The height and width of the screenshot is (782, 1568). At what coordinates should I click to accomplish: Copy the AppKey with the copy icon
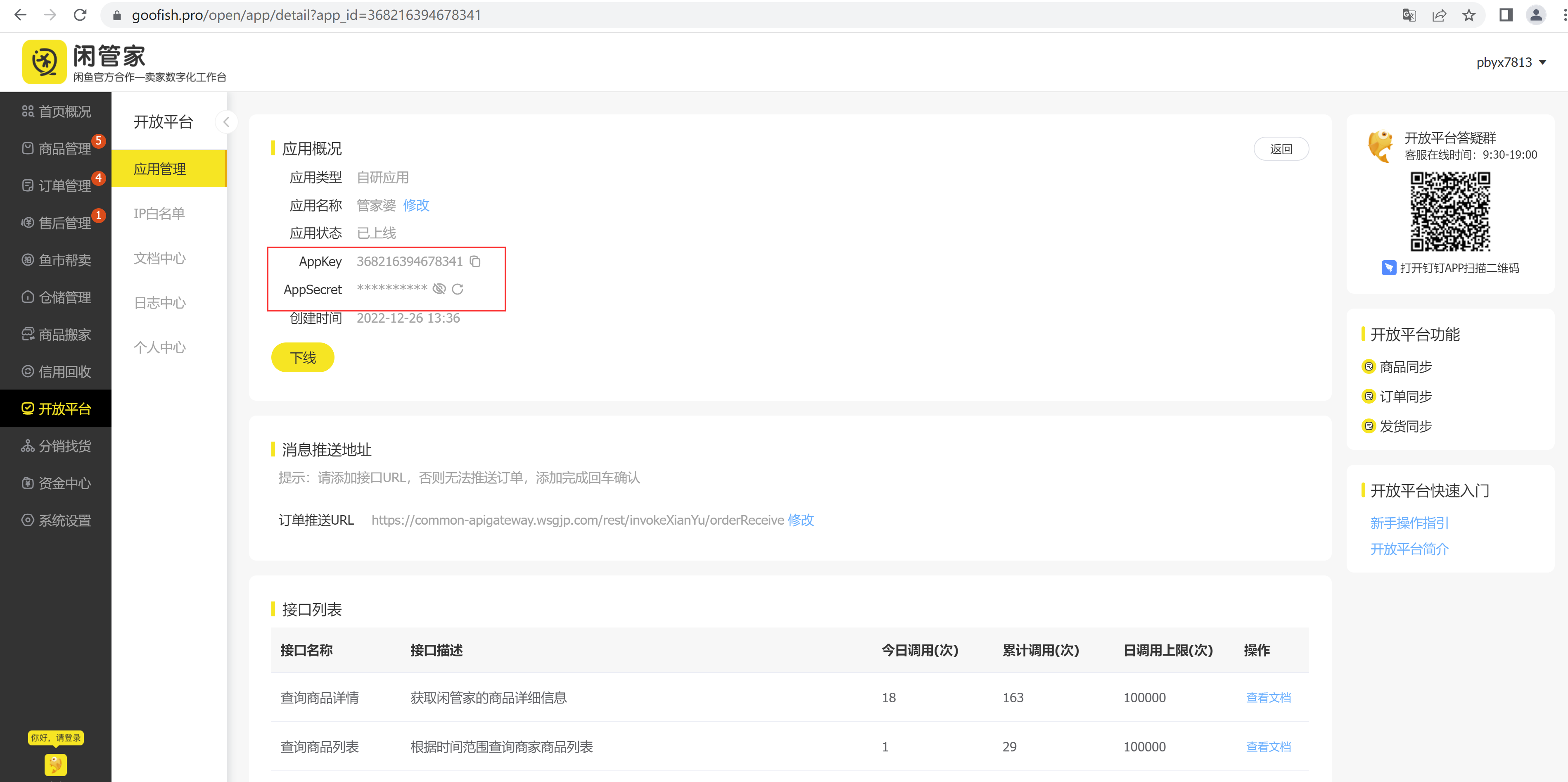click(x=475, y=262)
